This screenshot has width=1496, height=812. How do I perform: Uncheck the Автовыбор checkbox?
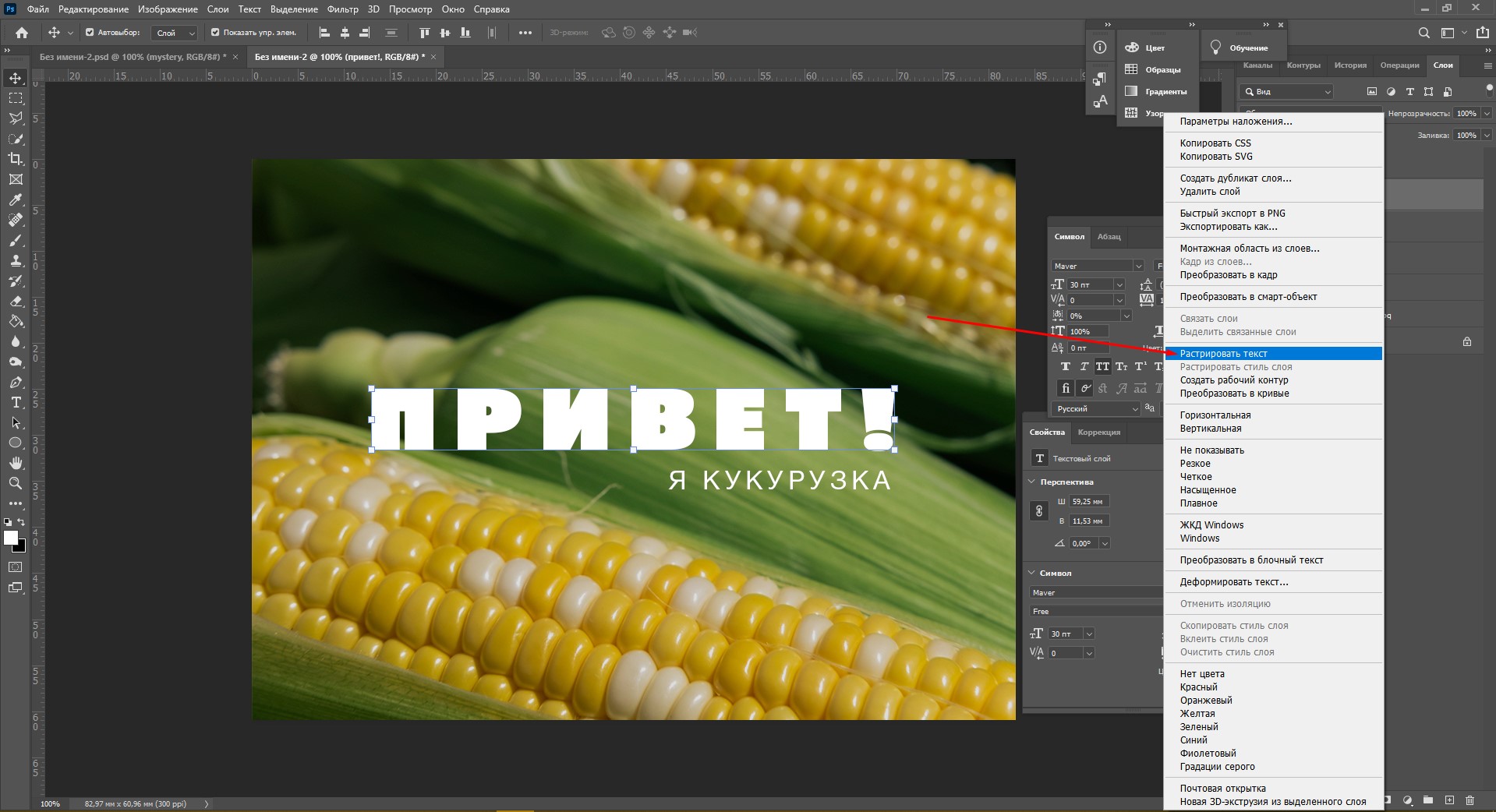[x=90, y=33]
